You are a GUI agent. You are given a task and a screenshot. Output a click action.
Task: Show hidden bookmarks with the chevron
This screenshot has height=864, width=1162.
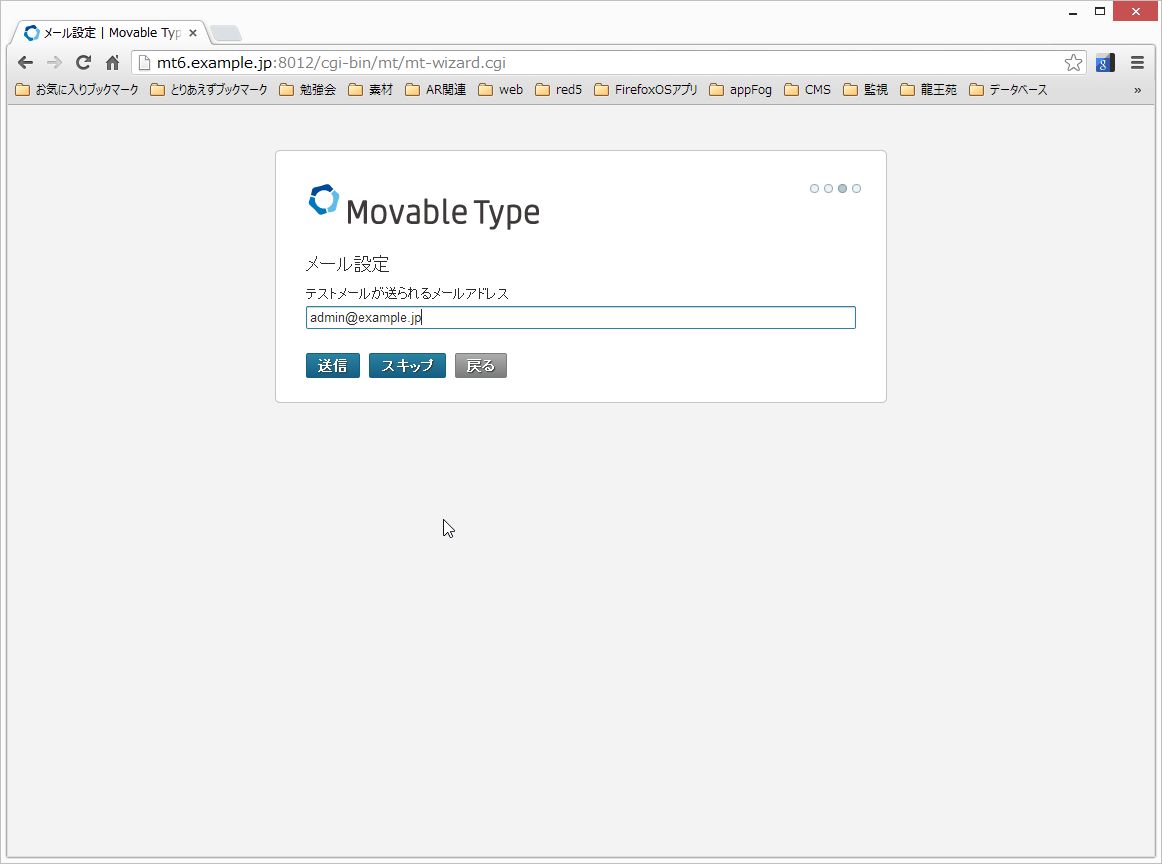click(x=1138, y=90)
